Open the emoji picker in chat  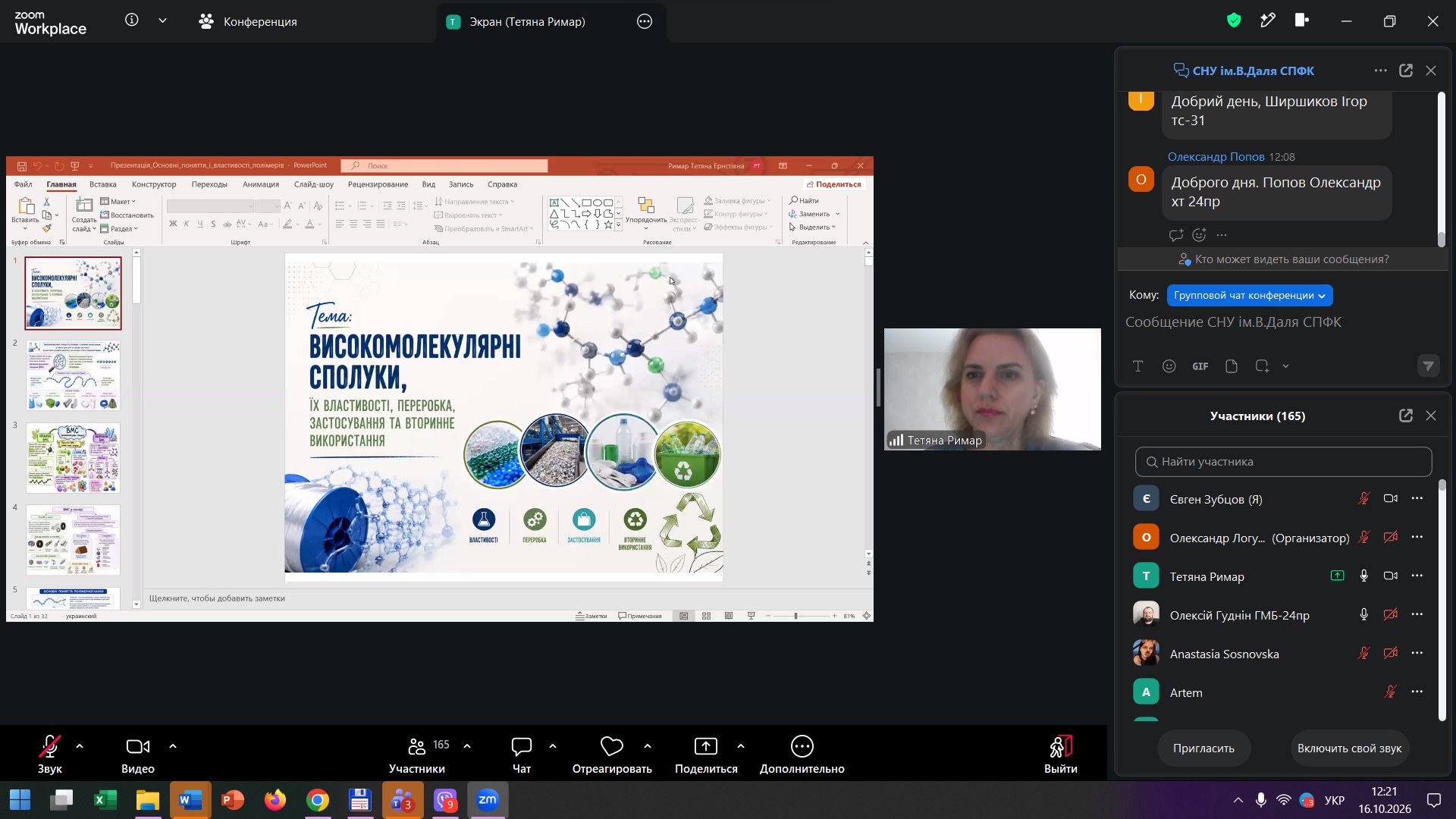click(x=1169, y=366)
